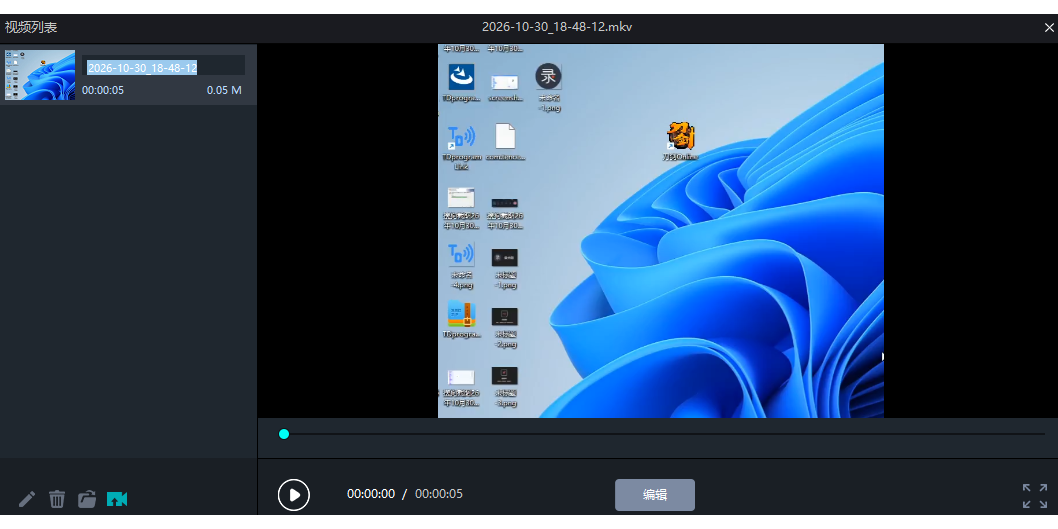
Task: Click the pencil rename icon
Action: [x=26, y=499]
